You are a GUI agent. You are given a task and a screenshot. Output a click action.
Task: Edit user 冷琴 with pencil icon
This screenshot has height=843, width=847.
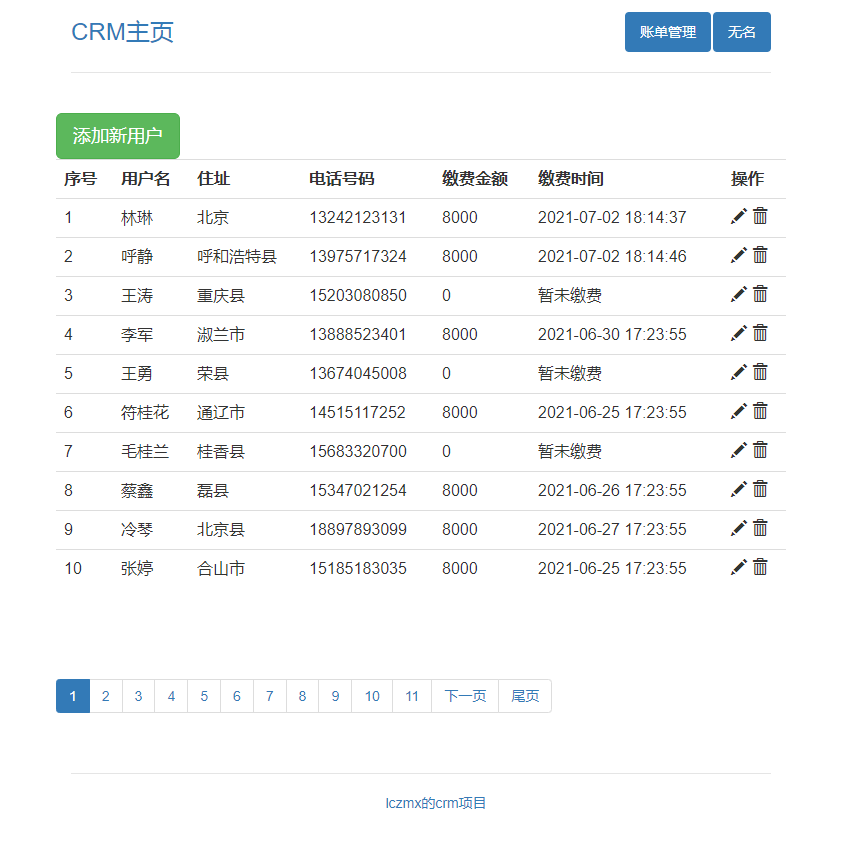tap(738, 528)
